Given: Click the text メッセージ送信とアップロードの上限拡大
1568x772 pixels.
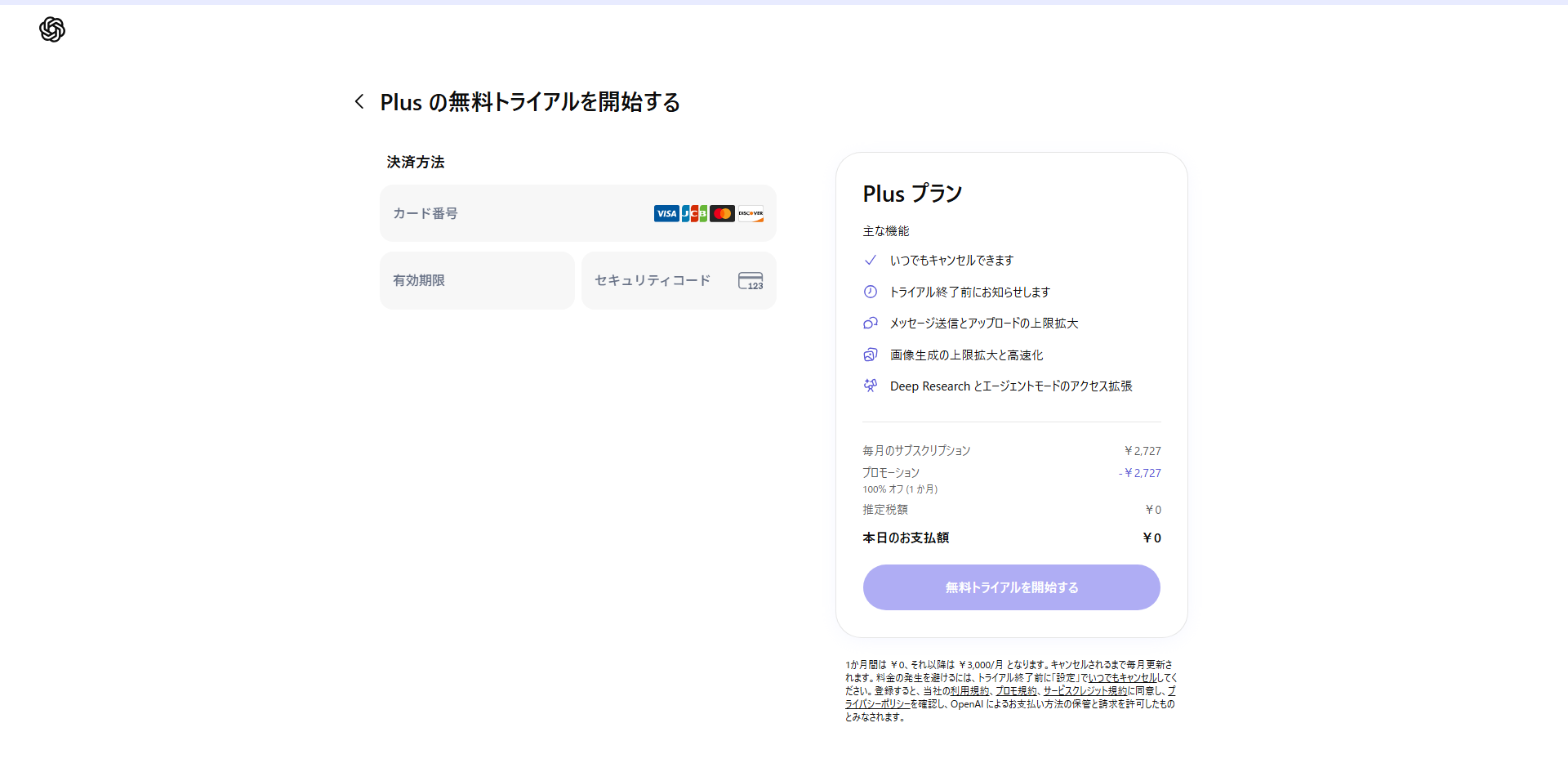Looking at the screenshot, I should coord(984,323).
